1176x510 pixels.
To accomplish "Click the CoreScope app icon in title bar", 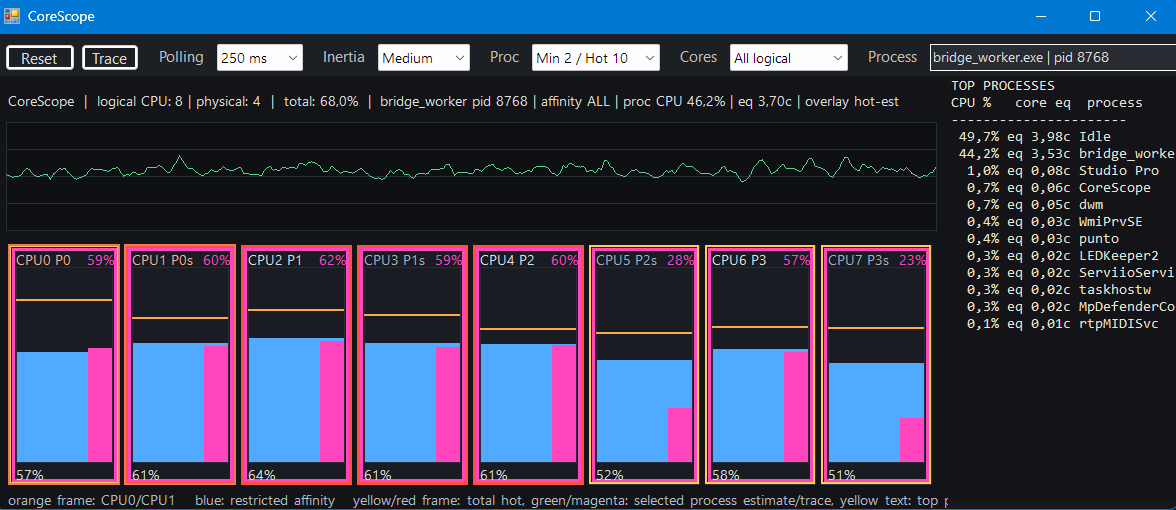I will pyautogui.click(x=11, y=16).
